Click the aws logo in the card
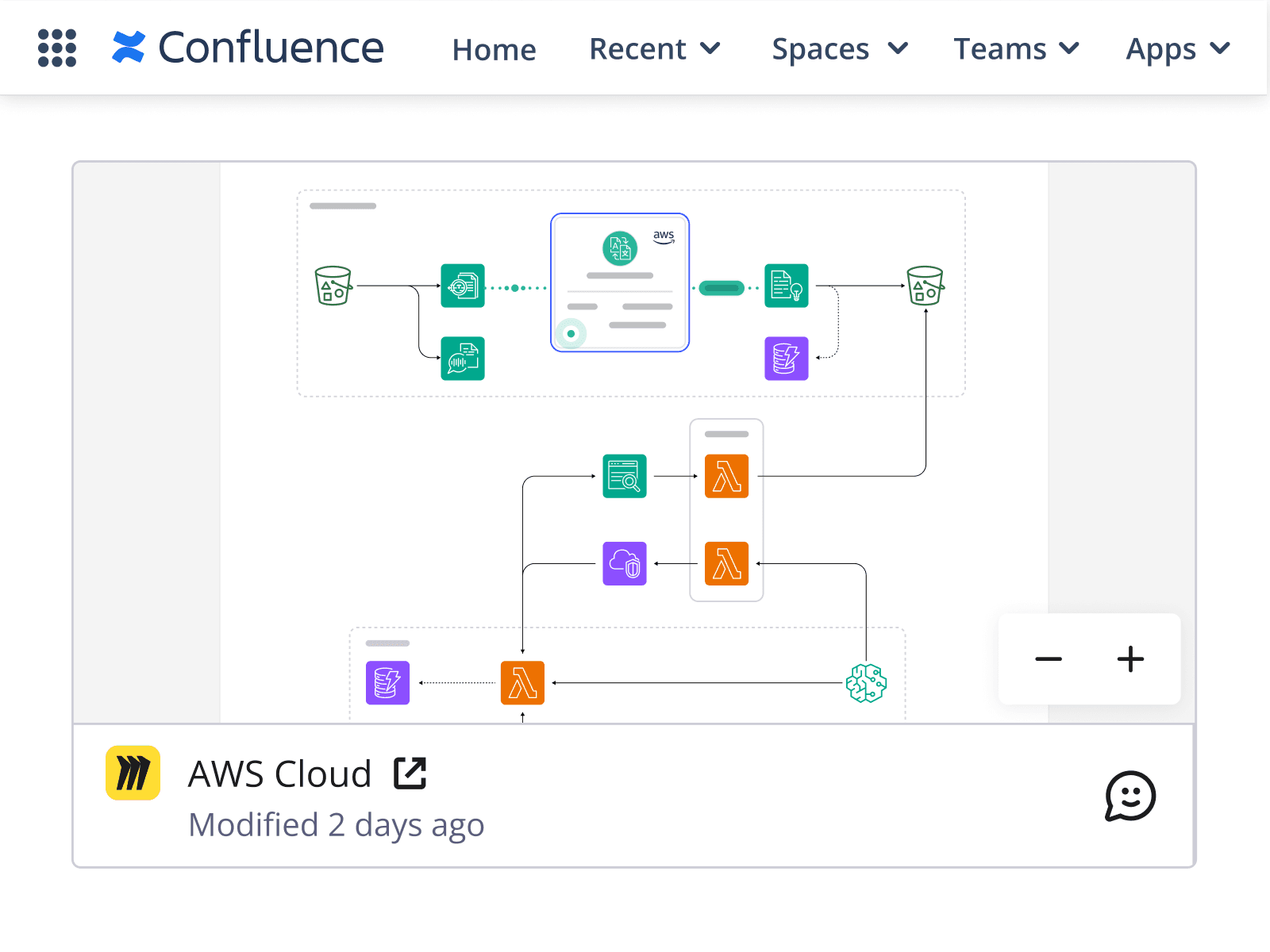Screen dimensions: 1270x952 coord(664,236)
